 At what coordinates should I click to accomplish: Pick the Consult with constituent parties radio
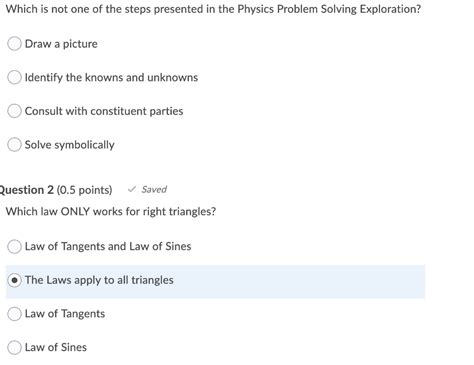tap(14, 111)
